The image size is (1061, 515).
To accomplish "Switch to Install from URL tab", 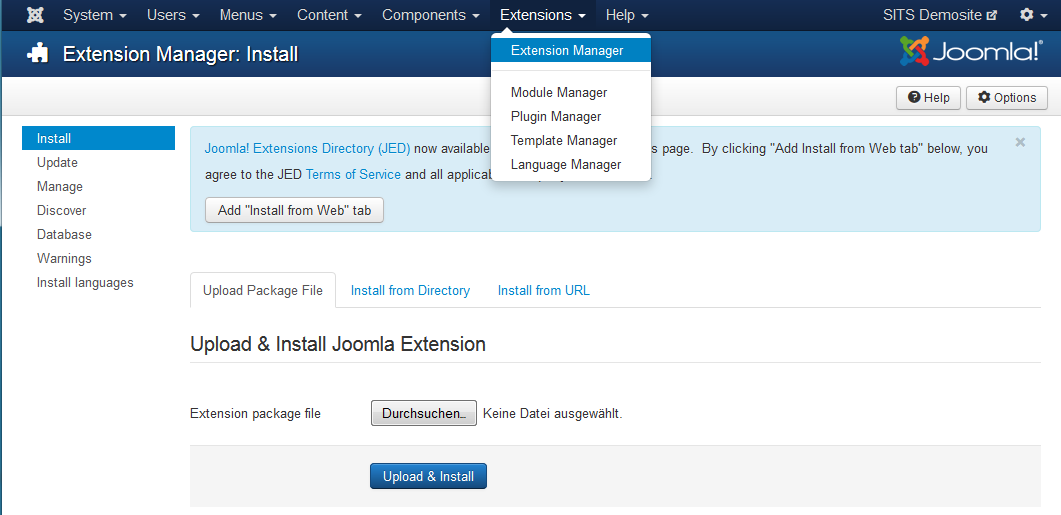I will (x=544, y=290).
